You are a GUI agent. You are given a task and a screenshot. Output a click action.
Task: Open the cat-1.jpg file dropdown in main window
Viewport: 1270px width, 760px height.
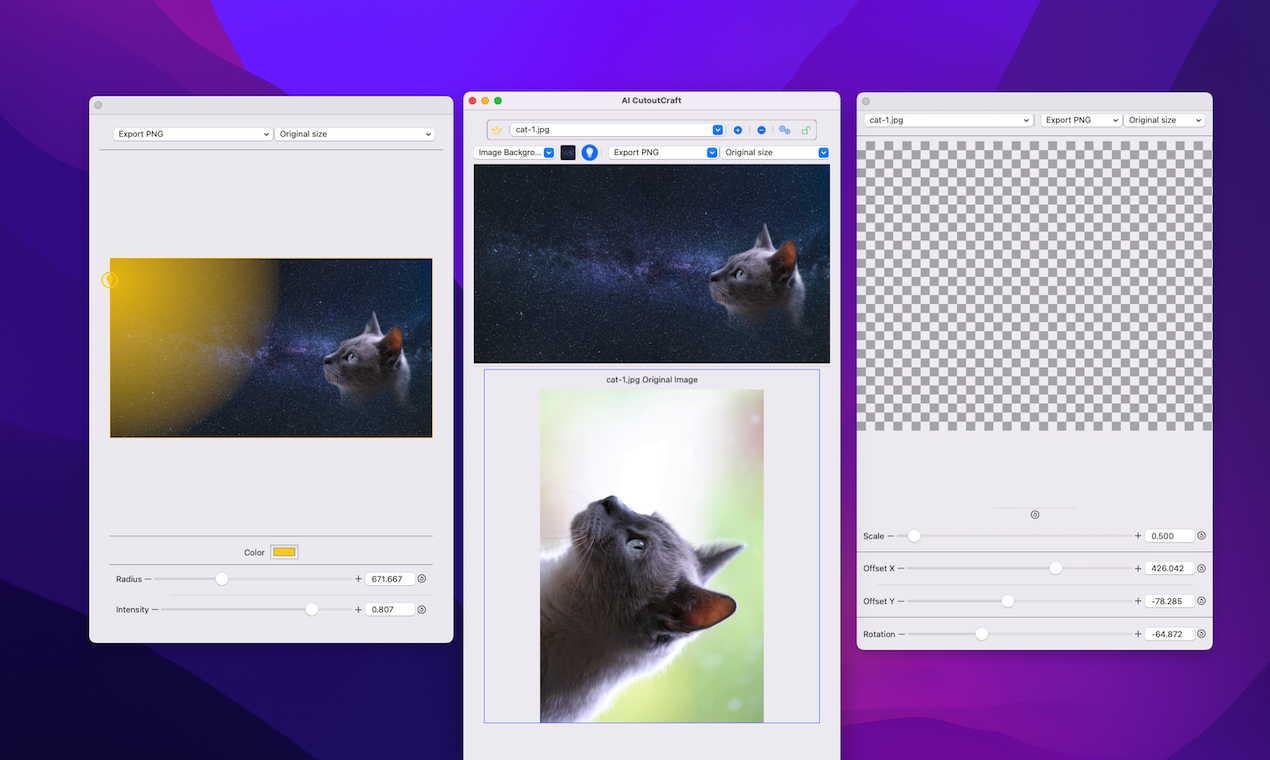(616, 130)
